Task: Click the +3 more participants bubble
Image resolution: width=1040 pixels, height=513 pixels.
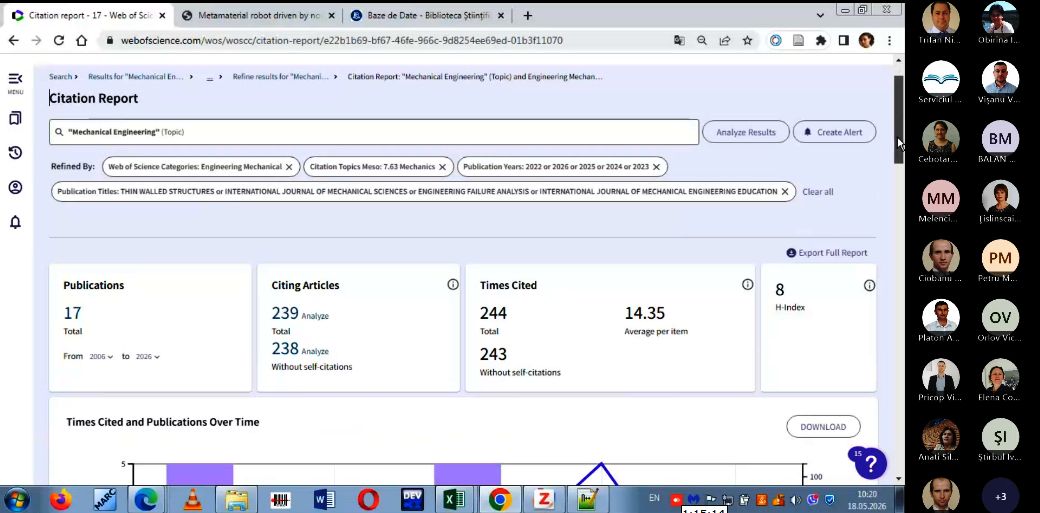Action: click(1000, 496)
